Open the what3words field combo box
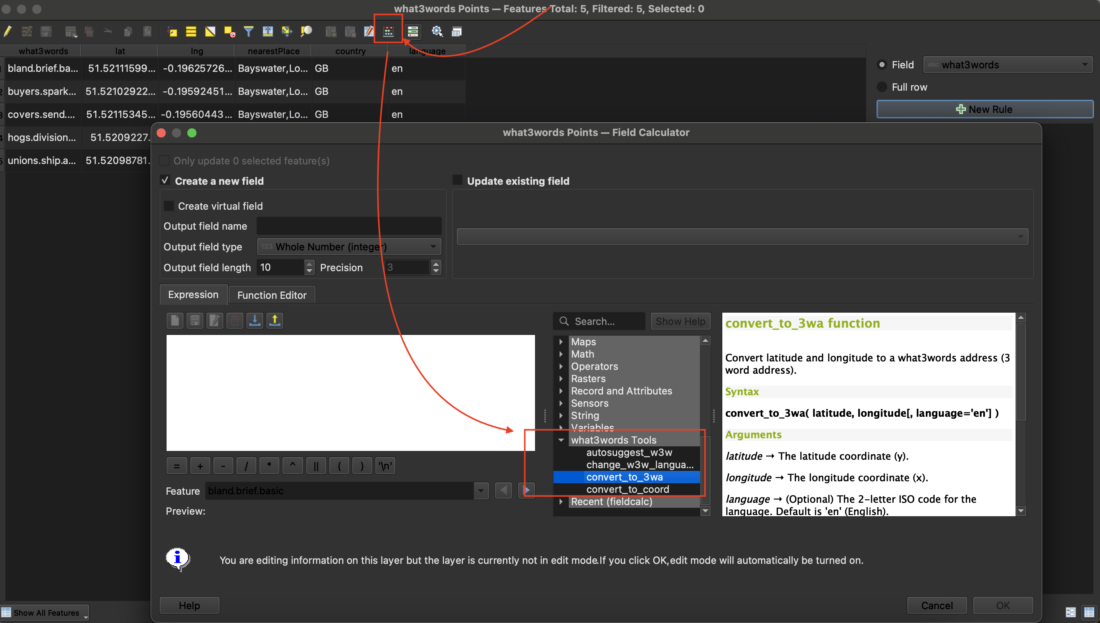Viewport: 1100px width, 623px height. [1007, 65]
